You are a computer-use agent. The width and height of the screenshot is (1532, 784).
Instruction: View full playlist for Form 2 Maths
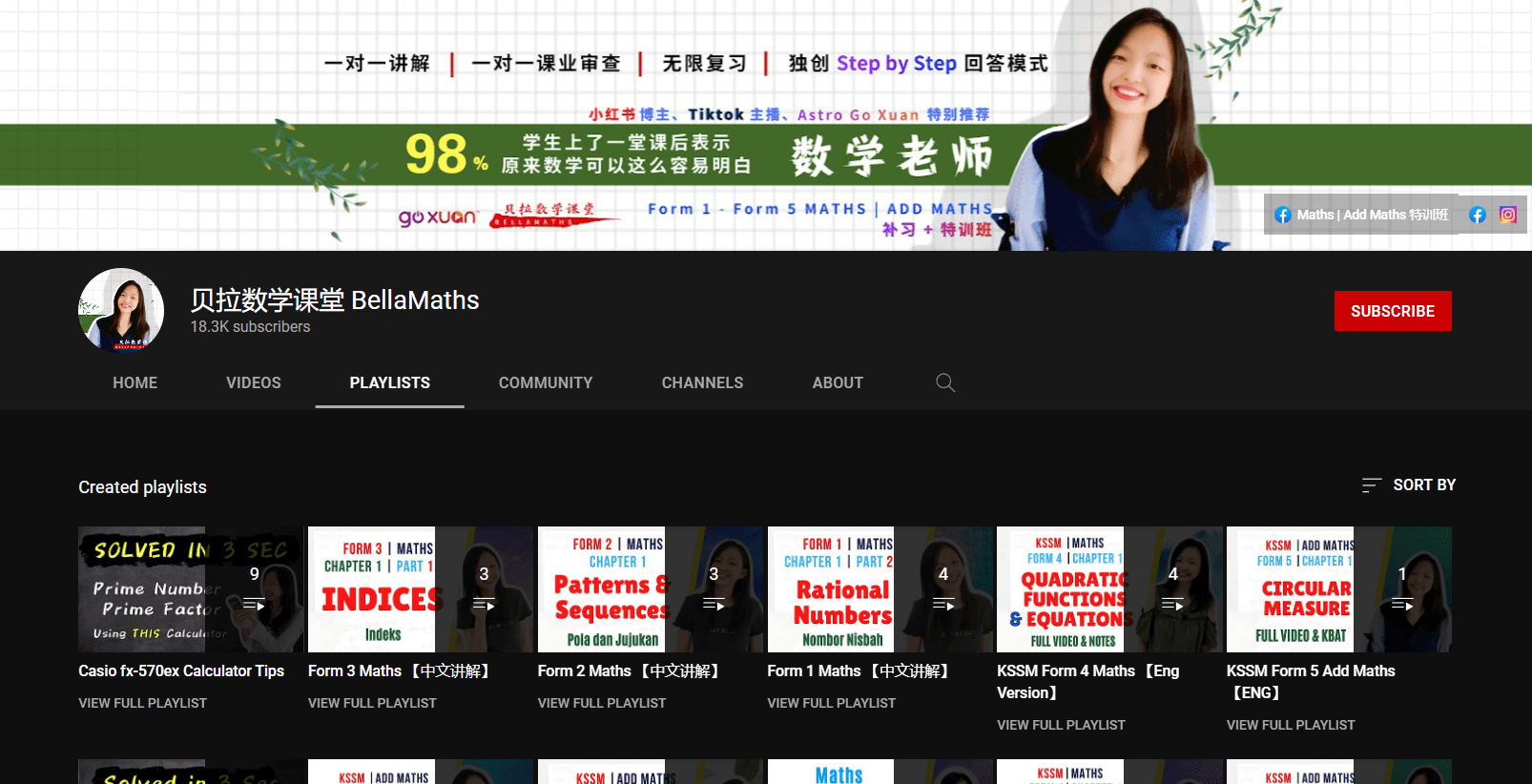(602, 703)
